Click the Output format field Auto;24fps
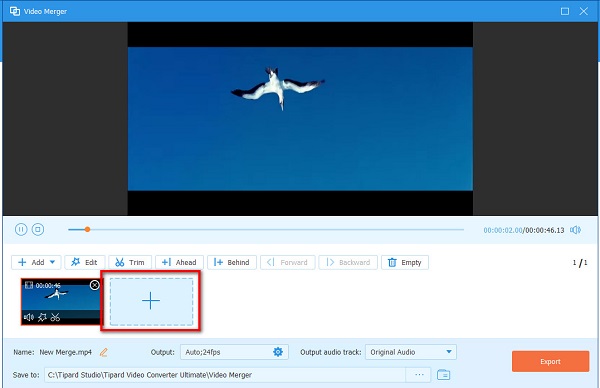Image resolution: width=600 pixels, height=388 pixels. tap(234, 352)
